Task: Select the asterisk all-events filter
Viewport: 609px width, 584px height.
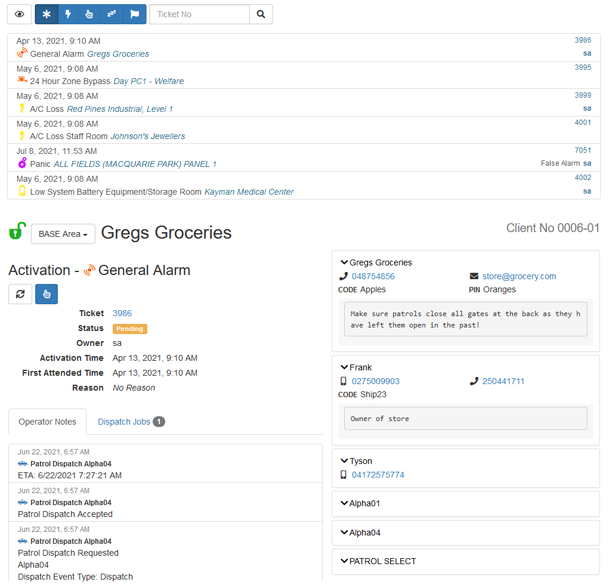Action: 46,14
